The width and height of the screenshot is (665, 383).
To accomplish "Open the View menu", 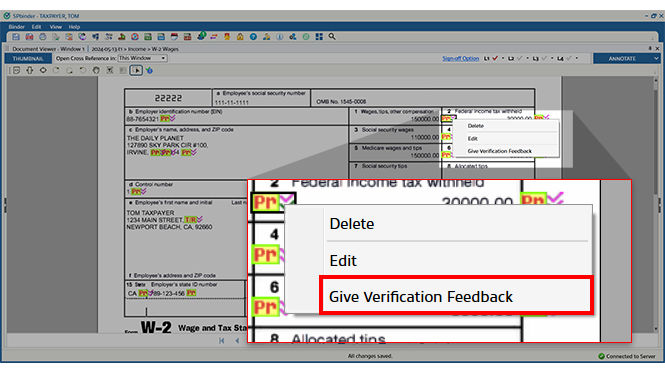I will click(x=56, y=27).
